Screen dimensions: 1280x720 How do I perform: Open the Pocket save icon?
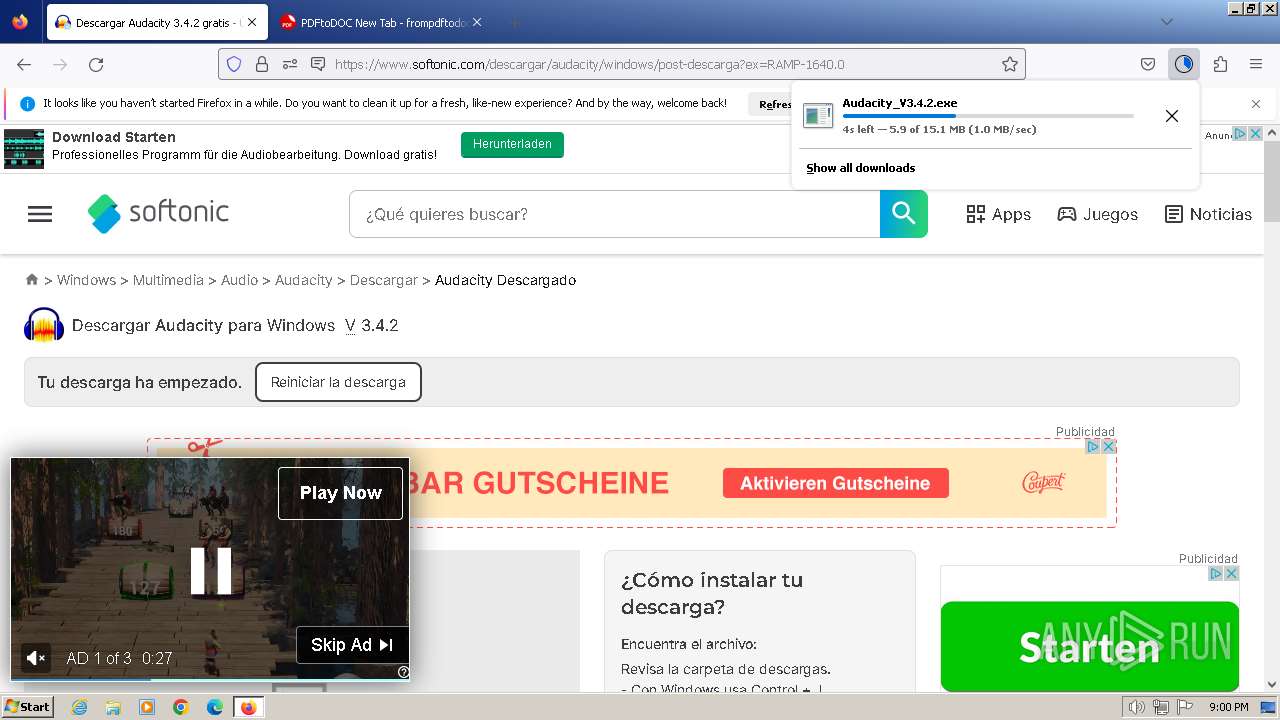coord(1148,64)
